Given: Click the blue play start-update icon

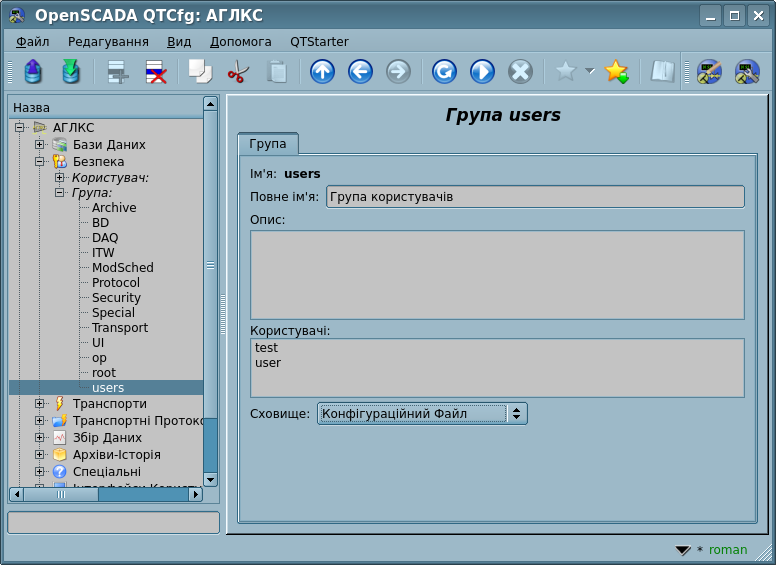Looking at the screenshot, I should tap(482, 72).
